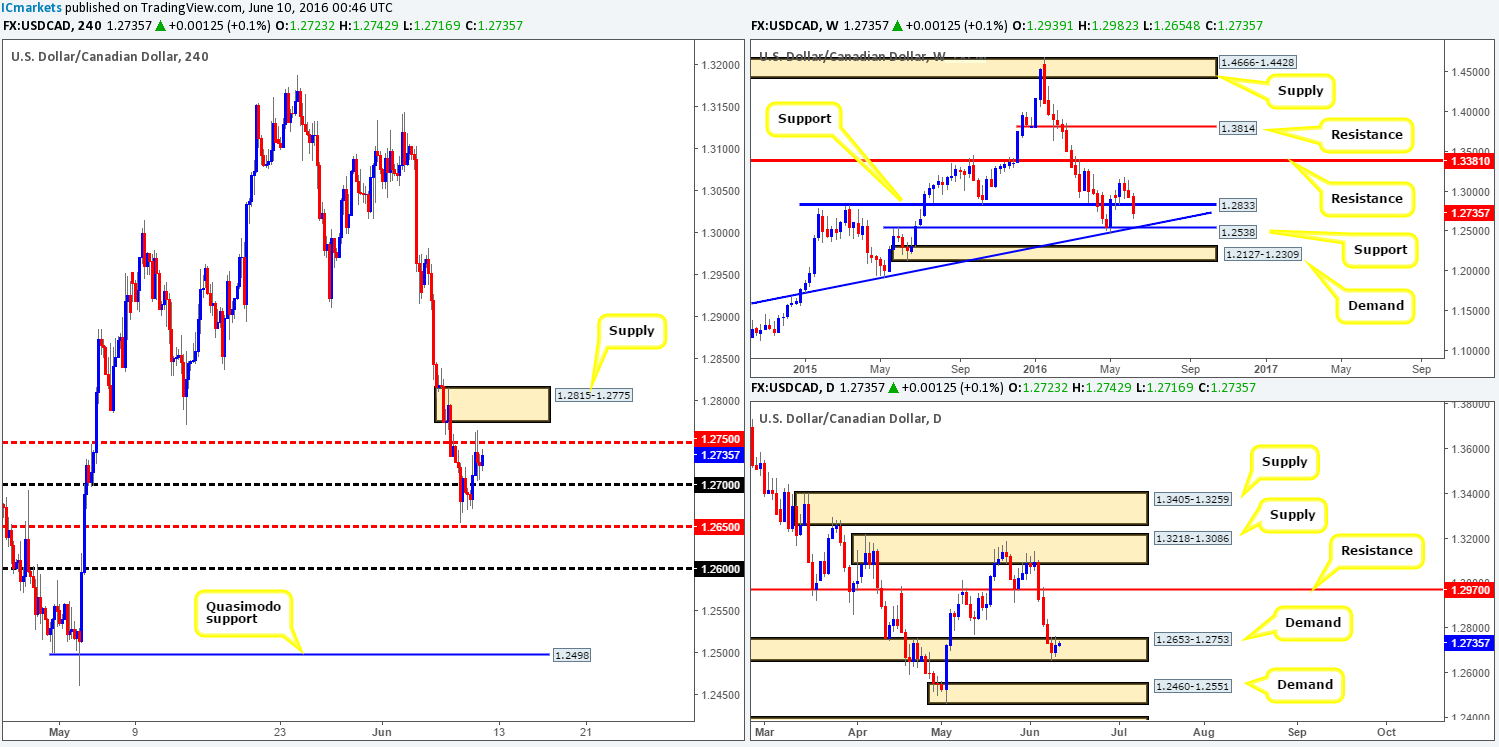Image resolution: width=1499 pixels, height=747 pixels.
Task: Click the 1.2538 support level label
Action: [x=1239, y=232]
